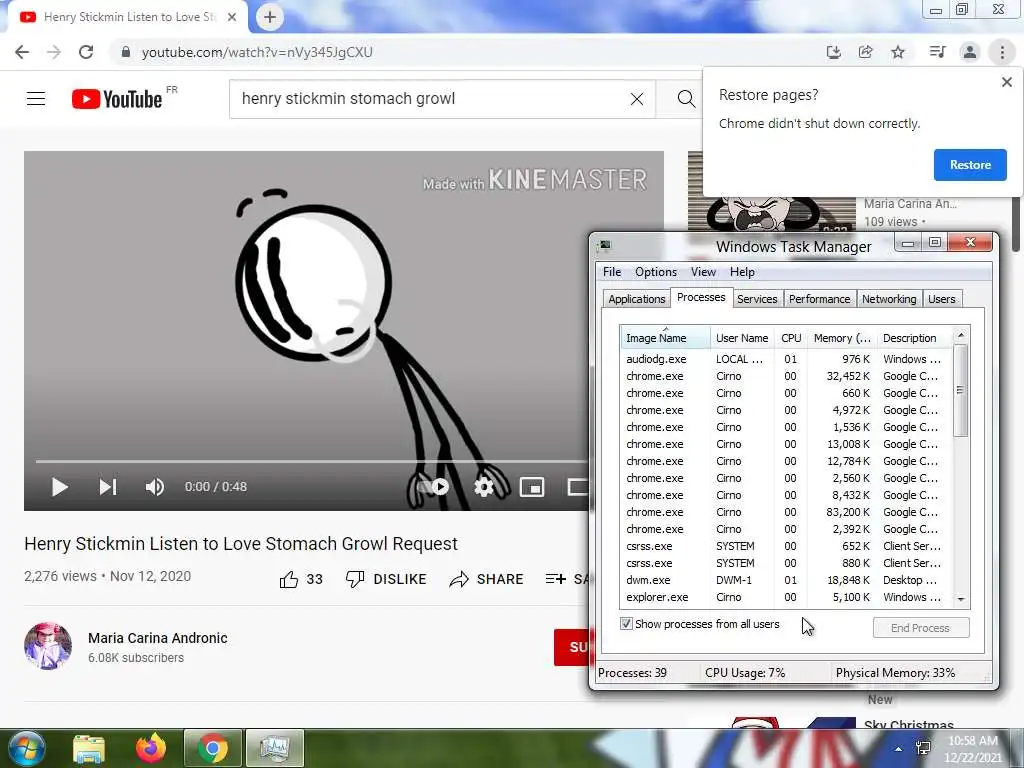Image resolution: width=1024 pixels, height=768 pixels.
Task: Clear the YouTube search box text
Action: 637,99
